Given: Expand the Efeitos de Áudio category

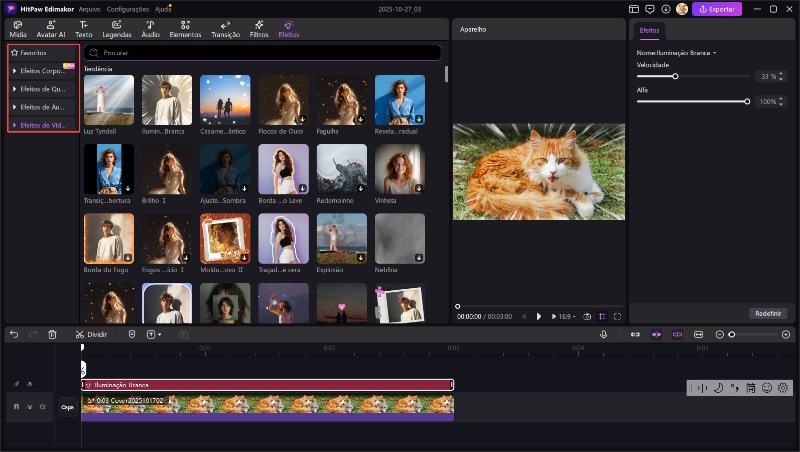Looking at the screenshot, I should pos(42,107).
